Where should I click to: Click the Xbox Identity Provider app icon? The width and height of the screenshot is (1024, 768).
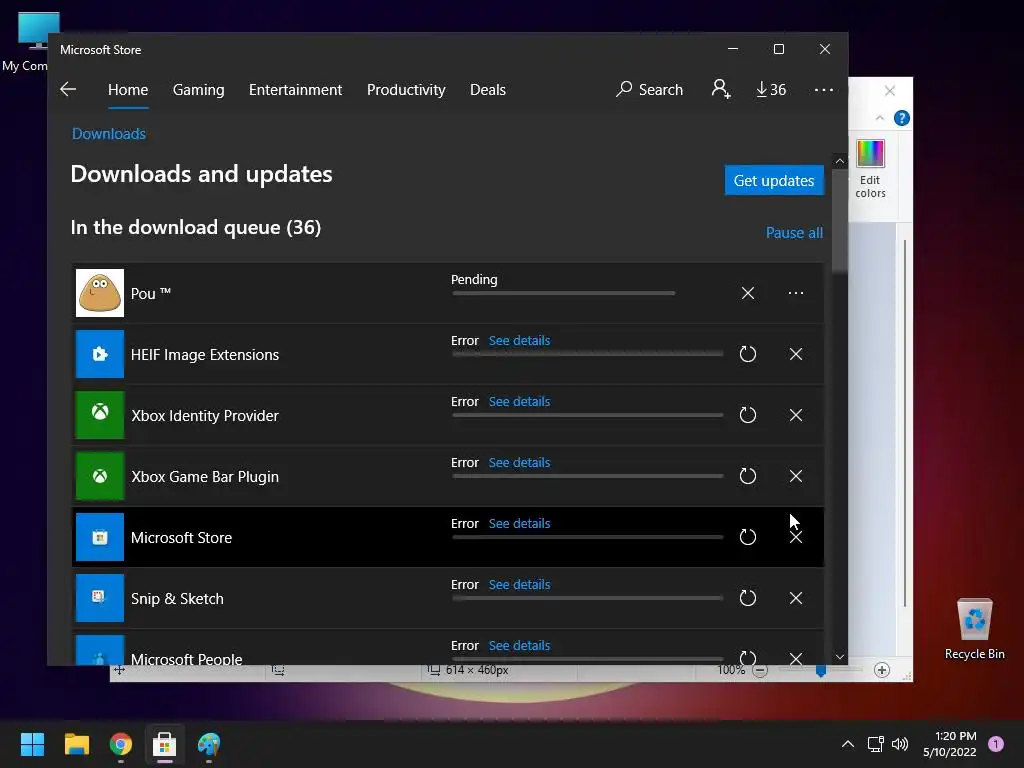pos(100,415)
